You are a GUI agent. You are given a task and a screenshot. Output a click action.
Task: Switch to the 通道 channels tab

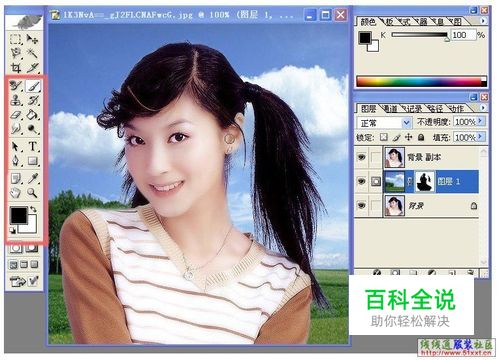389,109
